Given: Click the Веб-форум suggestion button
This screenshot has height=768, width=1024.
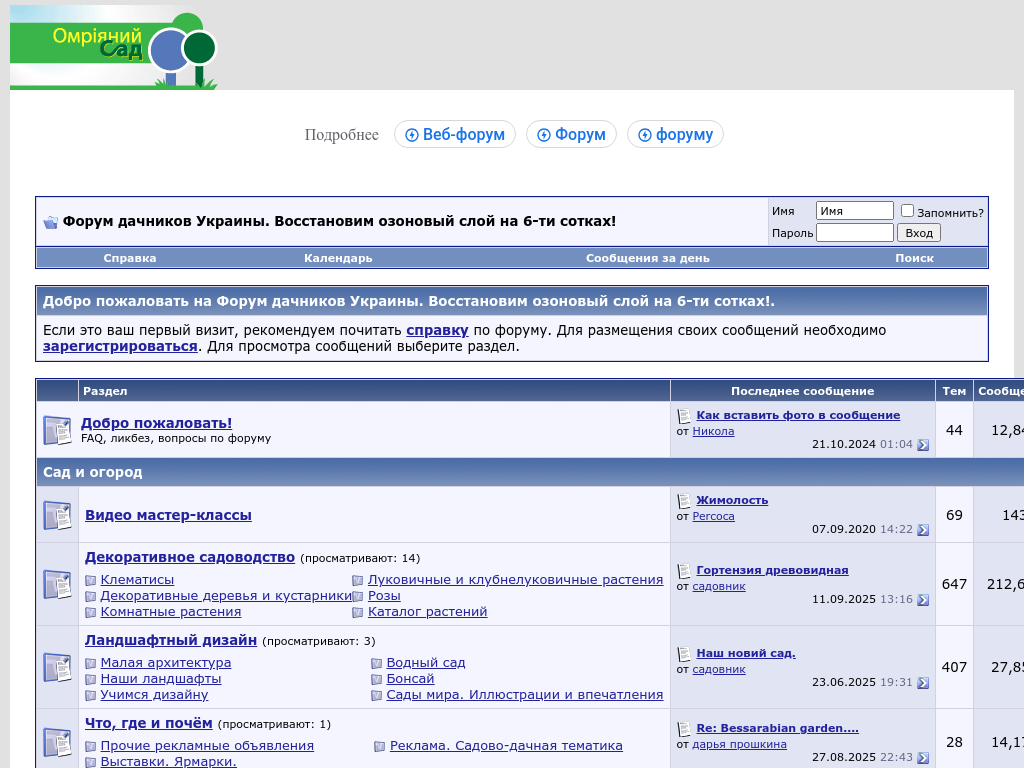Looking at the screenshot, I should 455,134.
